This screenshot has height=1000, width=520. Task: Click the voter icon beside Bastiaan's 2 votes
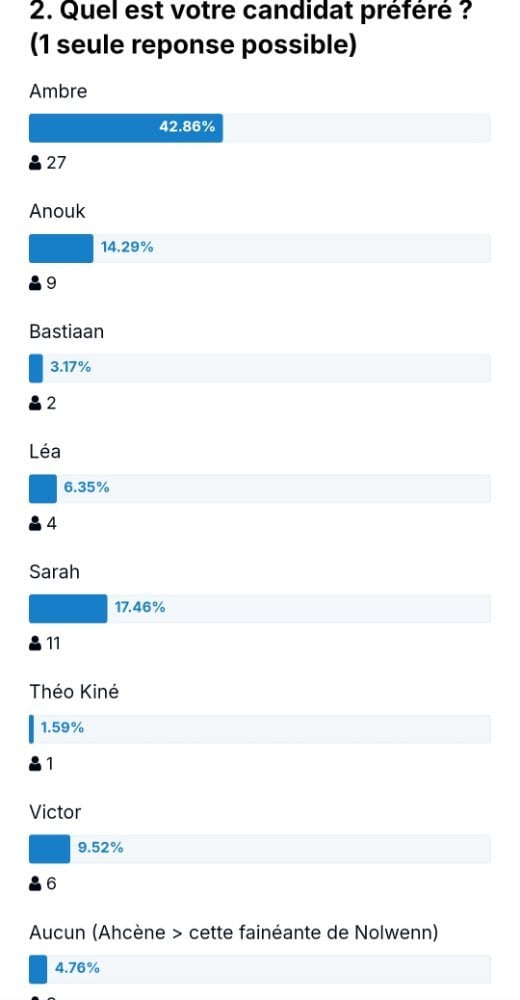click(35, 403)
